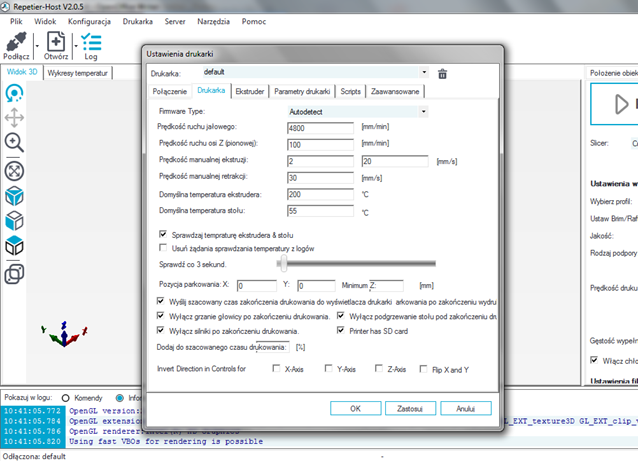Viewport: 638px width, 461px height.
Task: Open the Pomoc menu
Action: (253, 22)
